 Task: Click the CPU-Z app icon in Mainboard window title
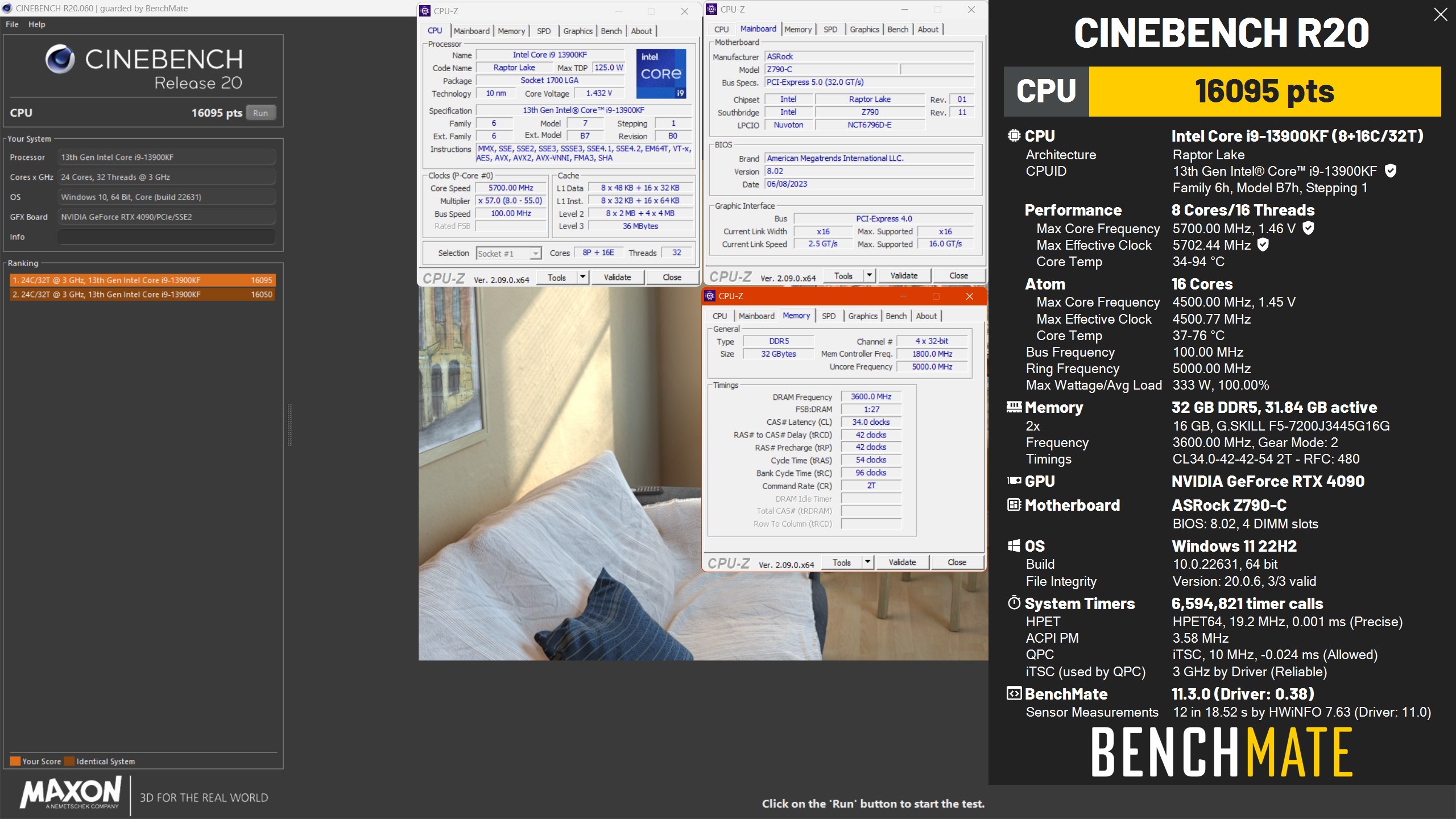click(712, 9)
